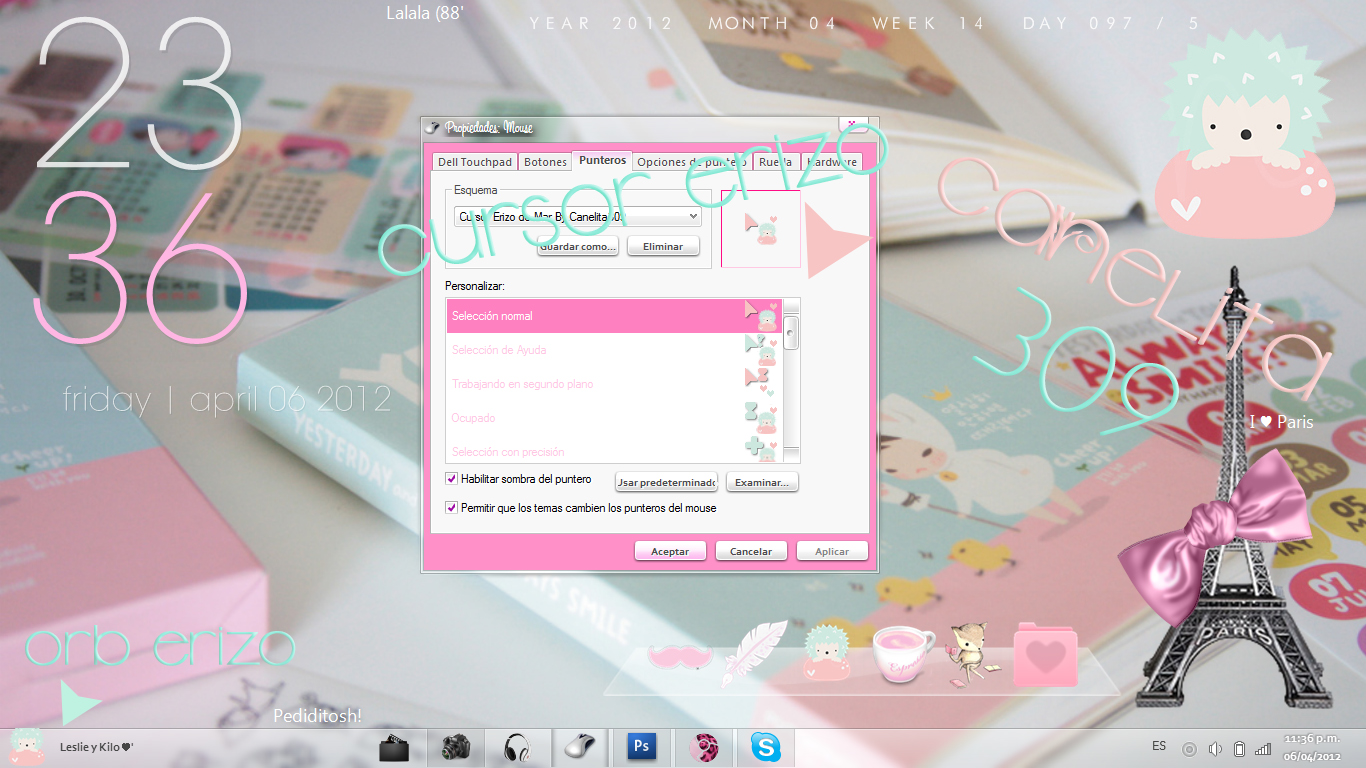
Task: Click the Usar predeterminado button
Action: tap(667, 483)
